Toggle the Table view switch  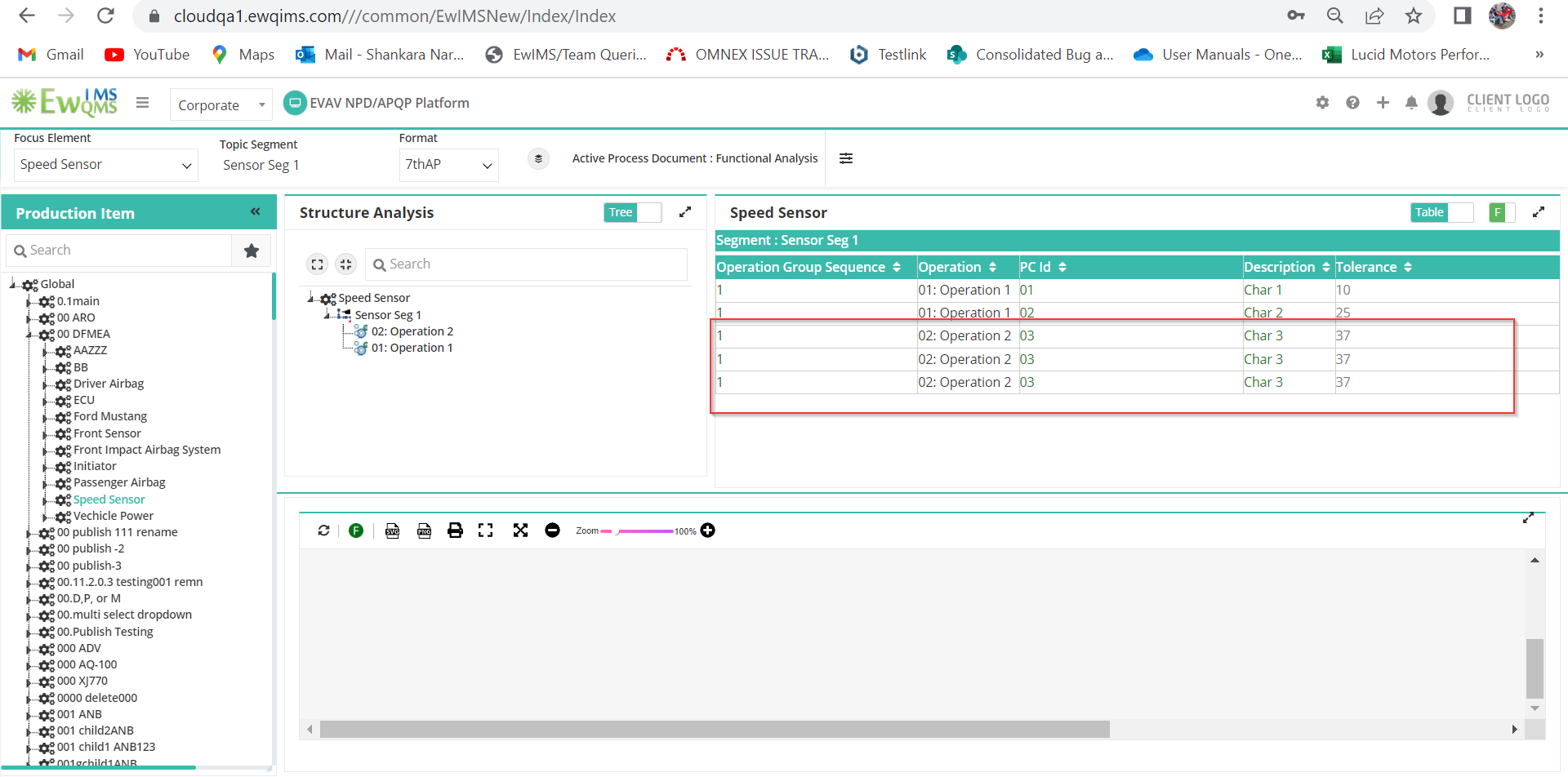tap(1441, 212)
